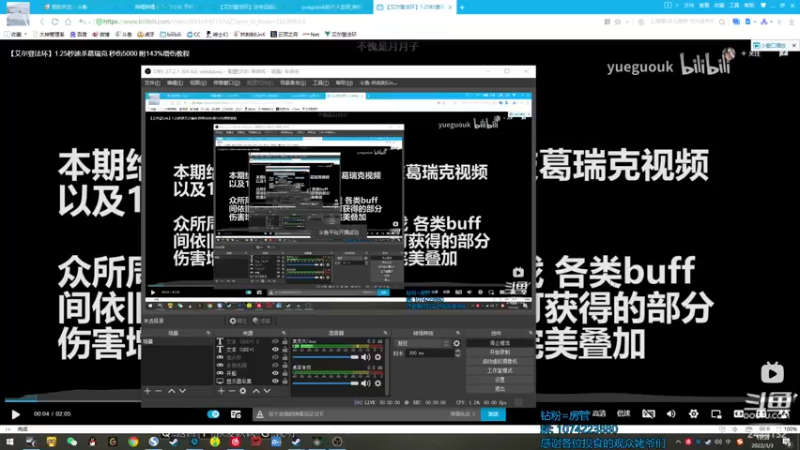Viewport: 800px width, 450px height.
Task: Click the 停止推流 button in OBS
Action: coord(499,343)
